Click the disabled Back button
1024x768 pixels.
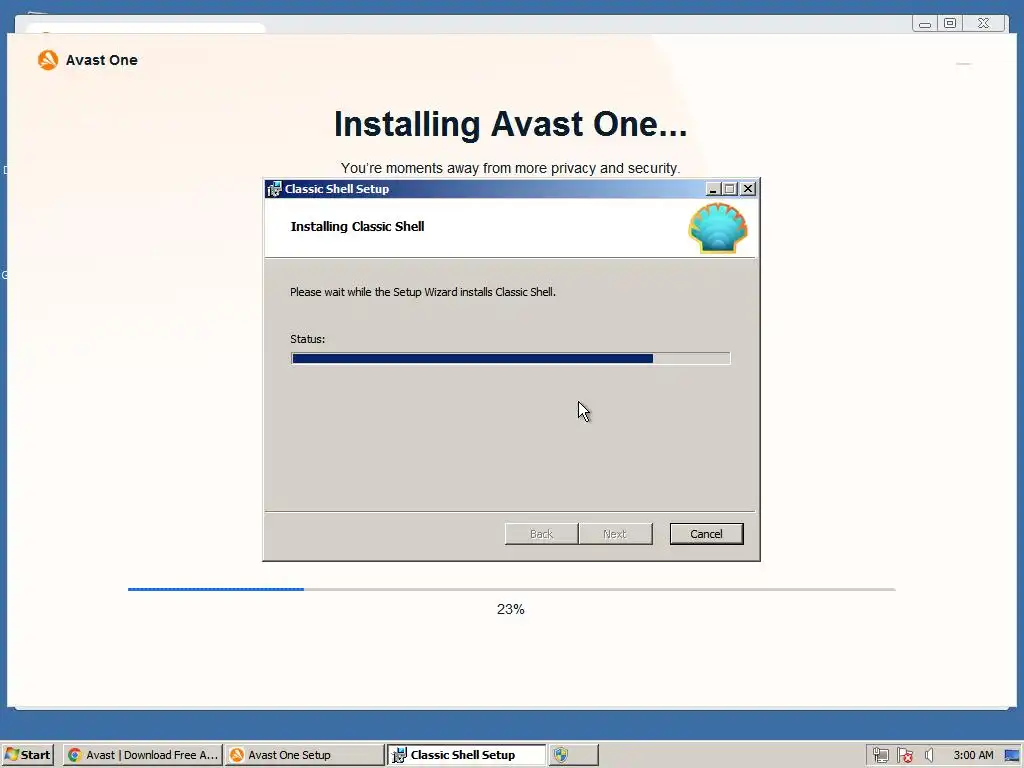pos(541,534)
